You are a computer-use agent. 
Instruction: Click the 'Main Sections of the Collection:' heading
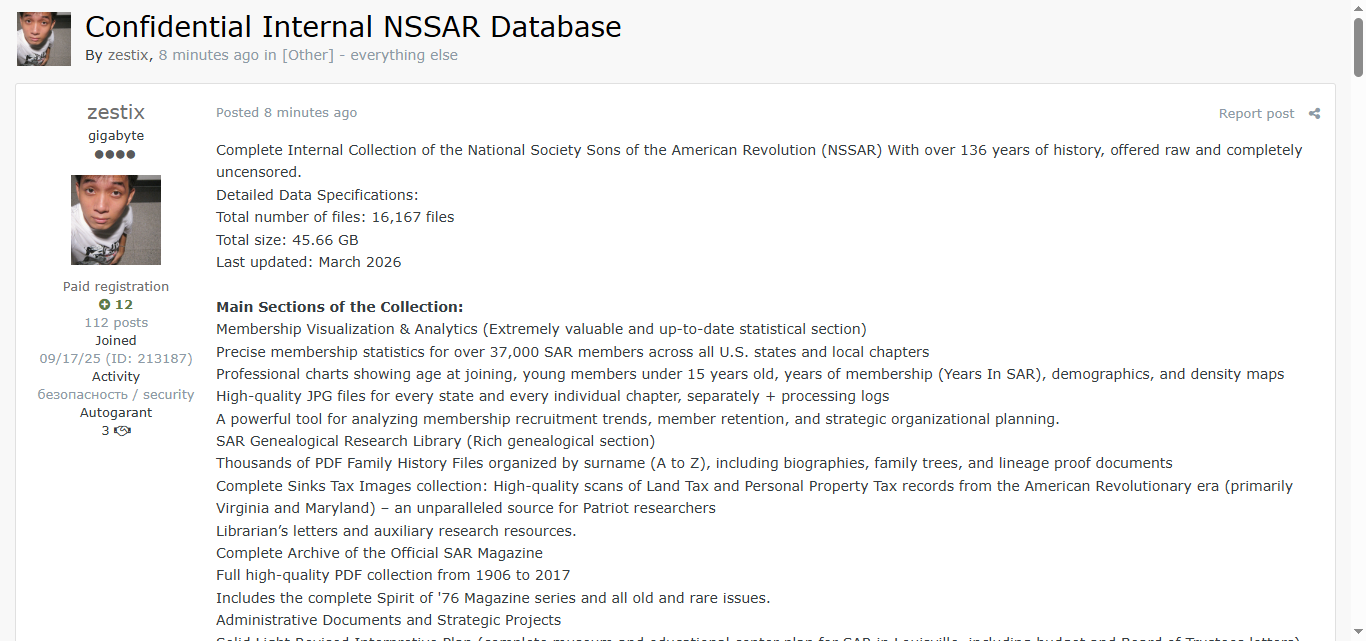340,307
